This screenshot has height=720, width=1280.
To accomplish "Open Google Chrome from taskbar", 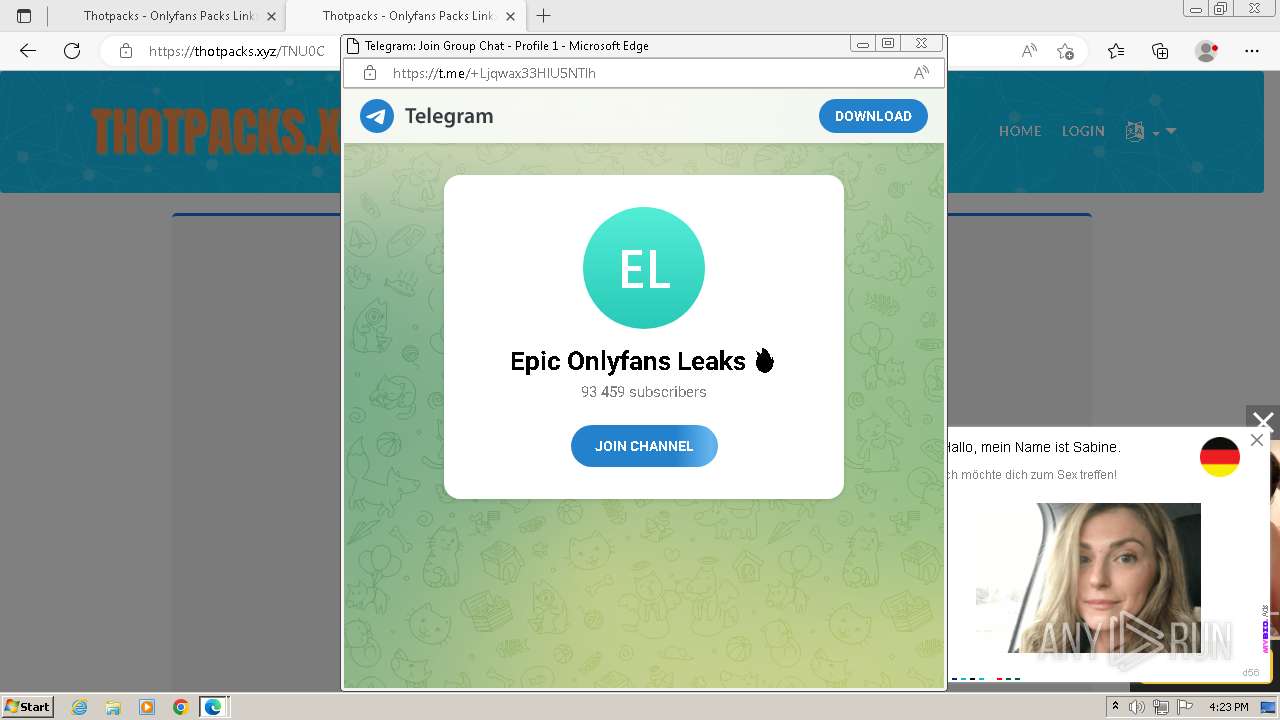I will (x=180, y=707).
